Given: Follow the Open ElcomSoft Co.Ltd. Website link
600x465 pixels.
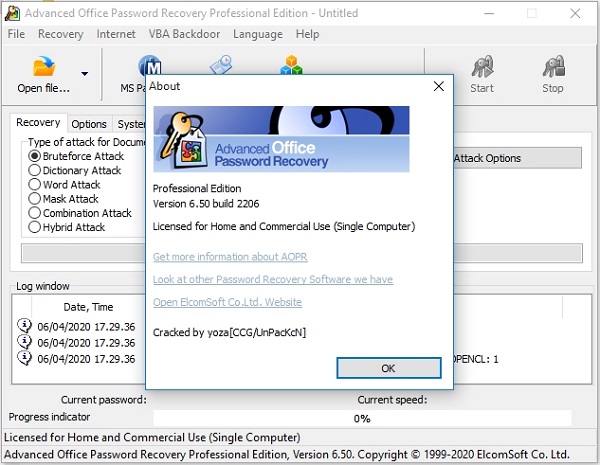Looking at the screenshot, I should tap(227, 302).
